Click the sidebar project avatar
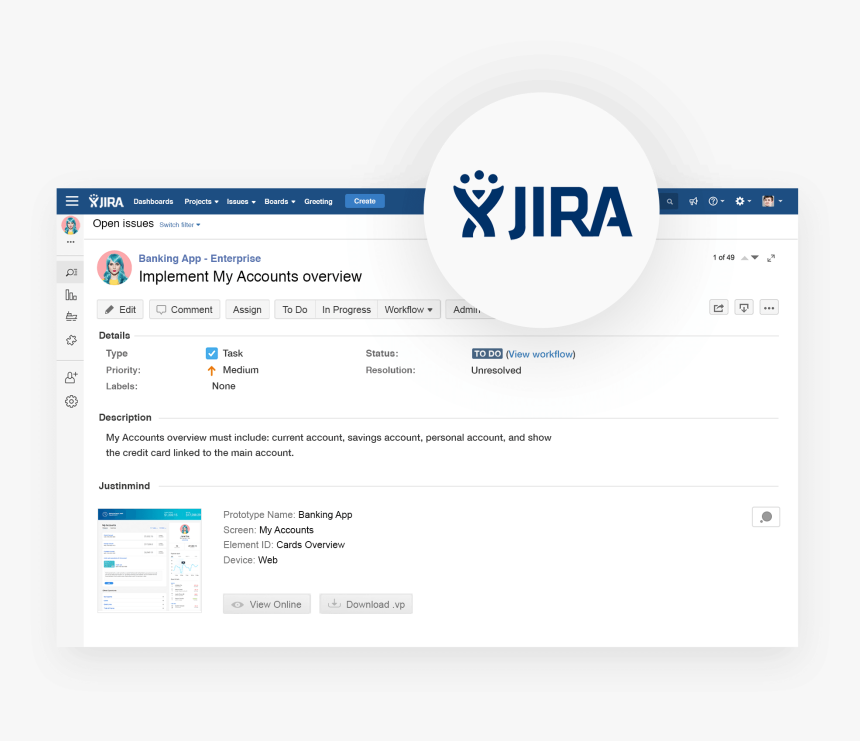 tap(71, 225)
